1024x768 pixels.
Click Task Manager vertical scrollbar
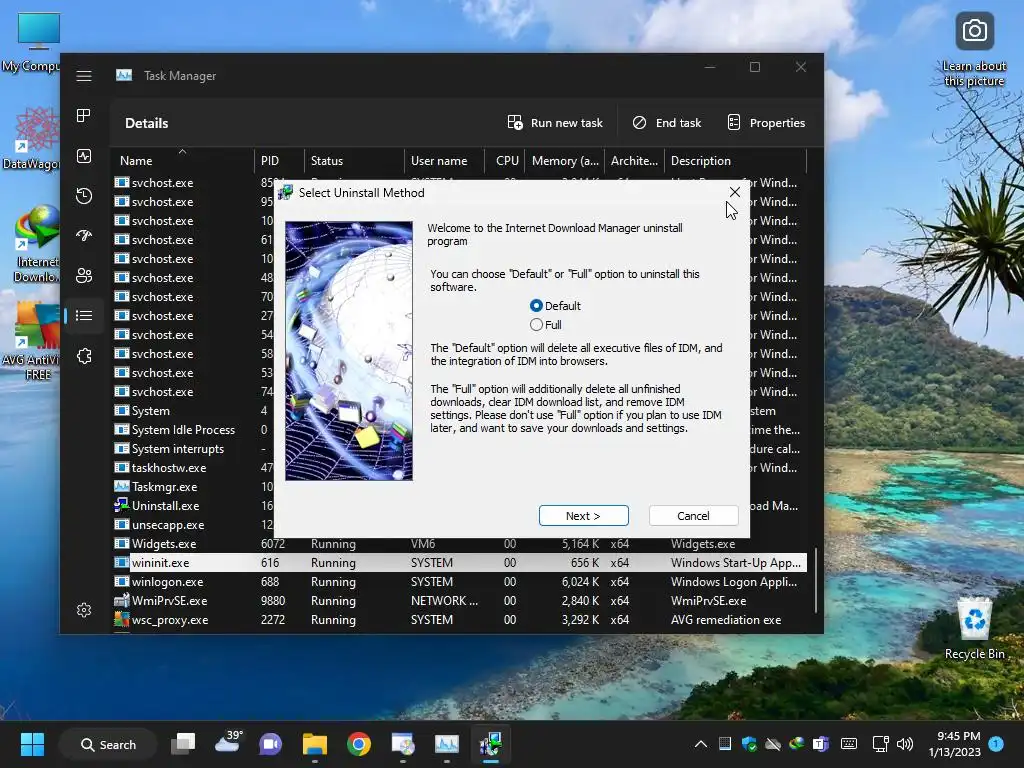(x=816, y=580)
